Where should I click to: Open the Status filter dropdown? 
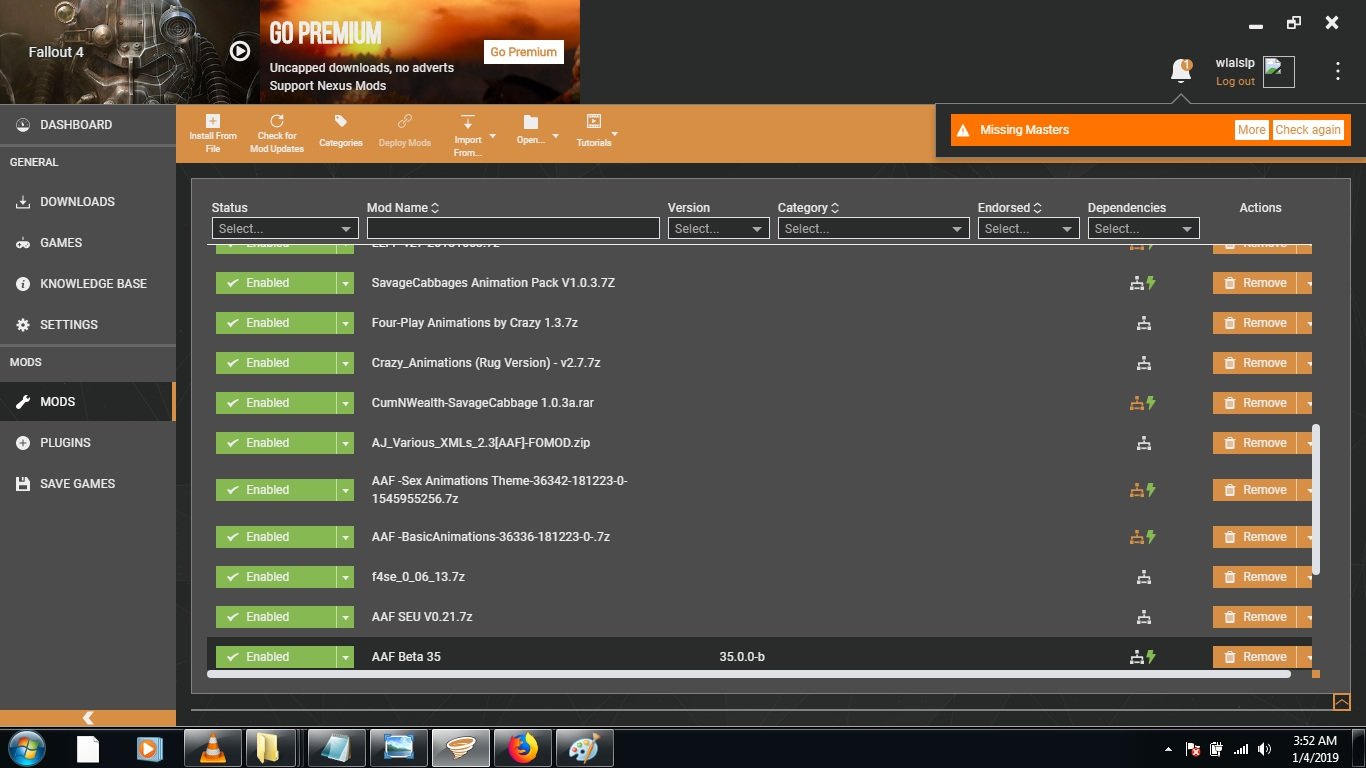click(x=285, y=229)
